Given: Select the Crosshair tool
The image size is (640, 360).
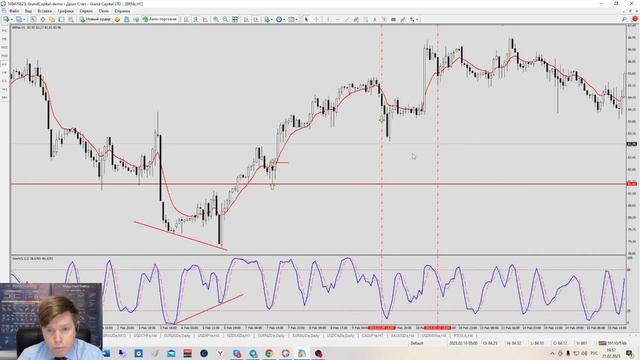Looking at the screenshot, I should tap(316, 19).
